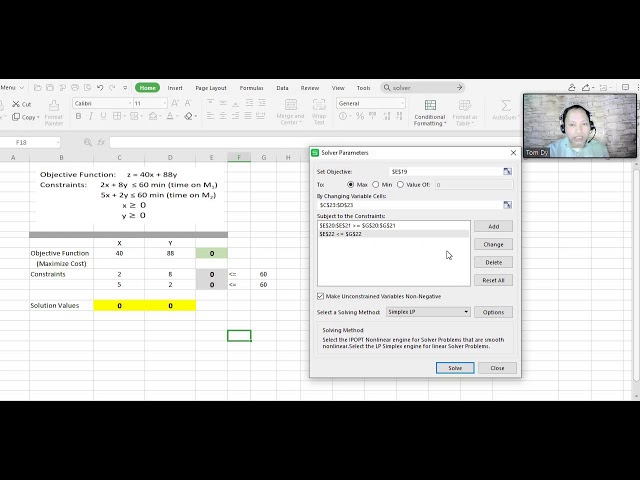
Task: Switch to the Home tab
Action: point(147,88)
